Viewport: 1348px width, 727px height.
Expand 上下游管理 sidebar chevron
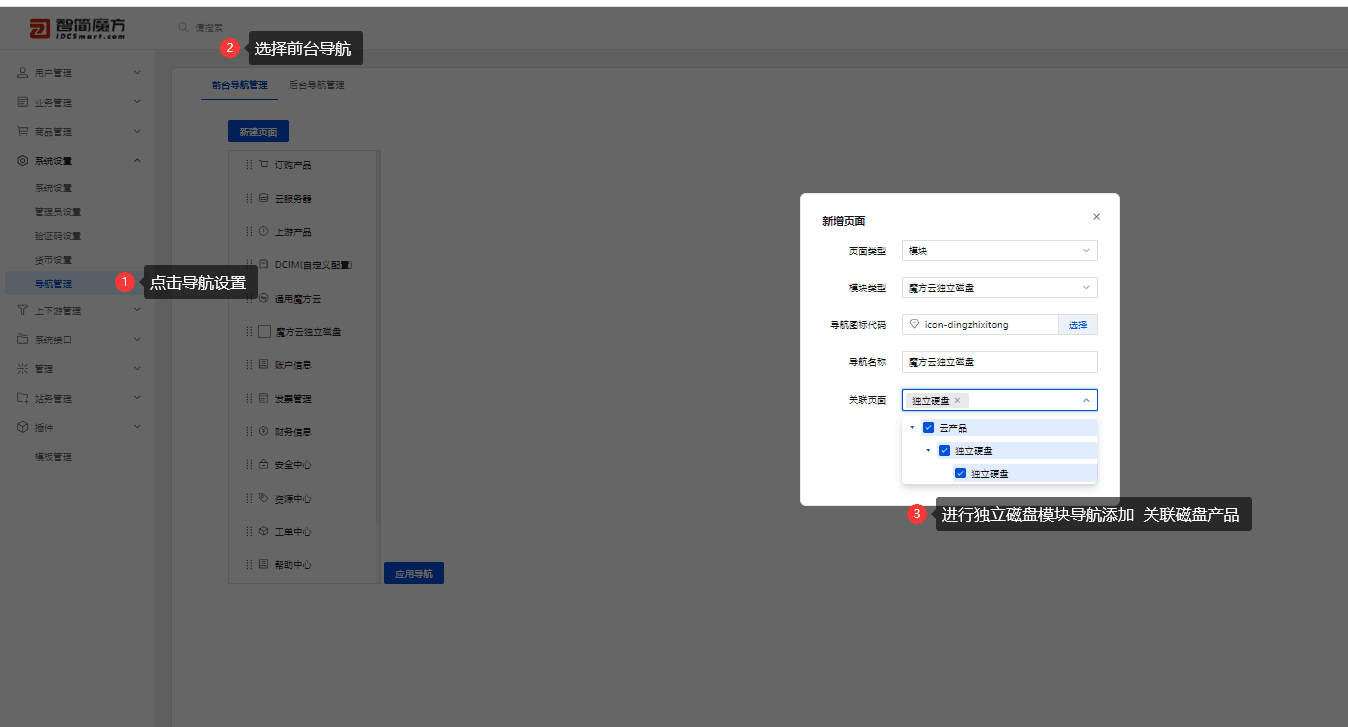coord(137,310)
